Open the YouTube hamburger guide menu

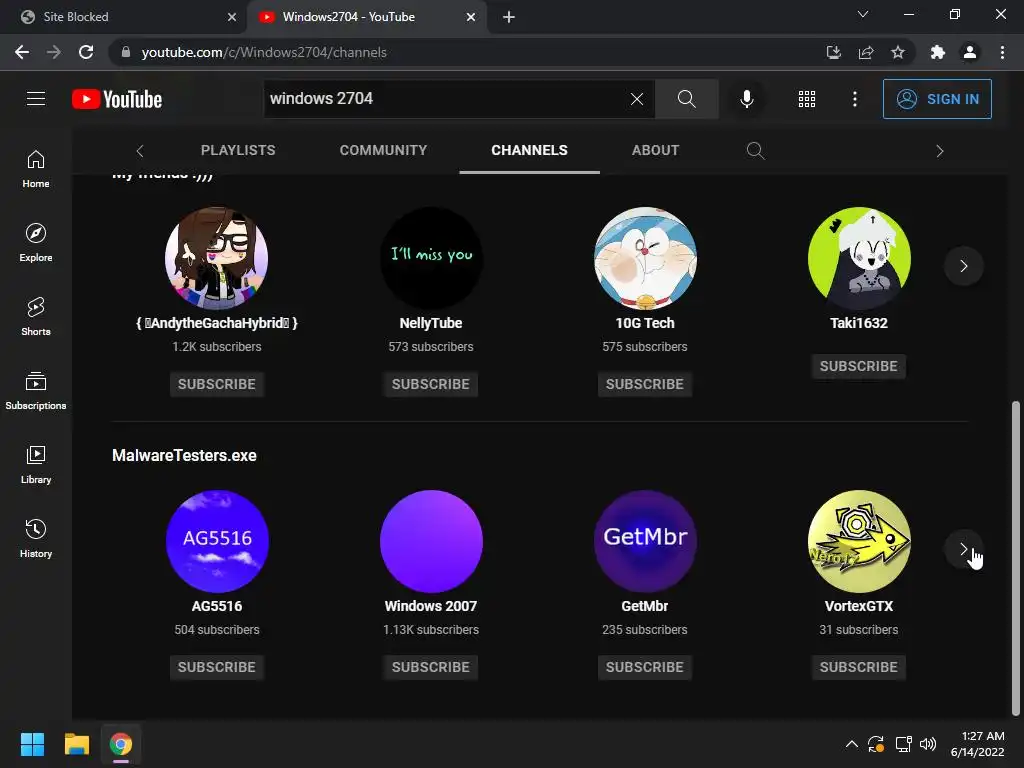coord(36,99)
